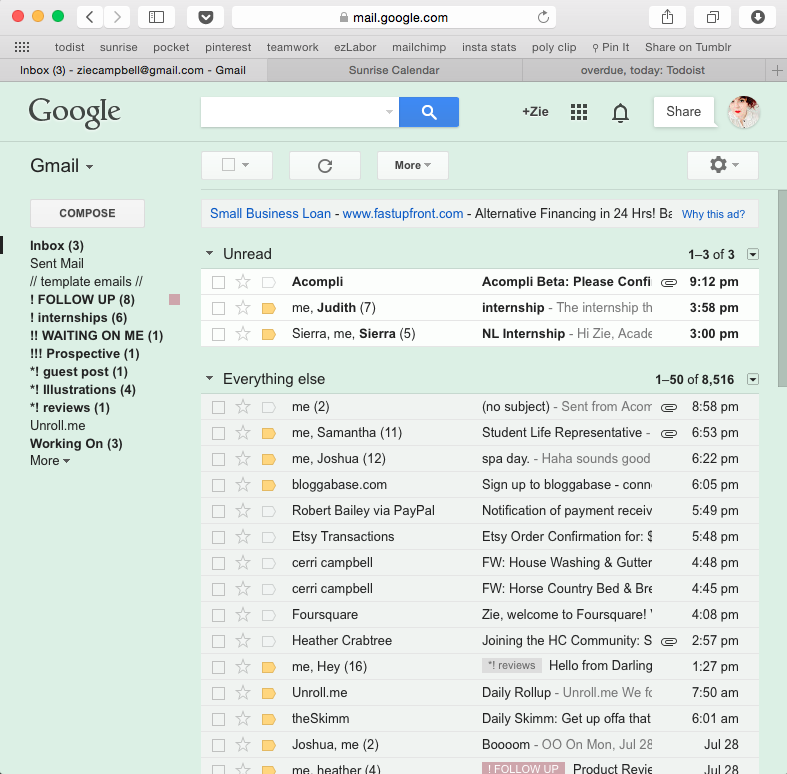Open the More actions dropdown

coord(413,165)
